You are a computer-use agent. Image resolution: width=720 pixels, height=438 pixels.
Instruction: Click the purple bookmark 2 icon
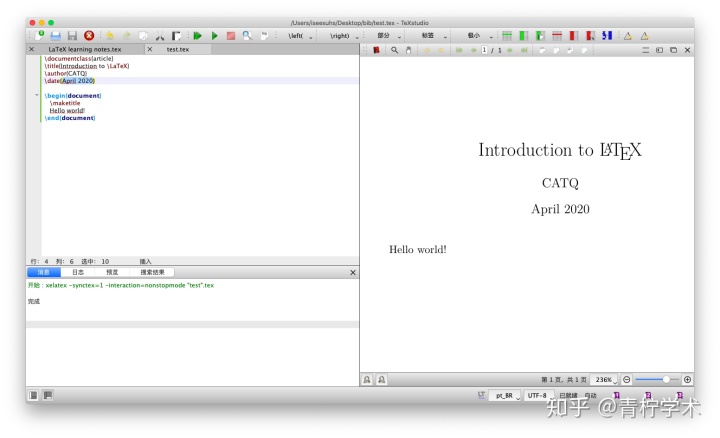[x=648, y=395]
